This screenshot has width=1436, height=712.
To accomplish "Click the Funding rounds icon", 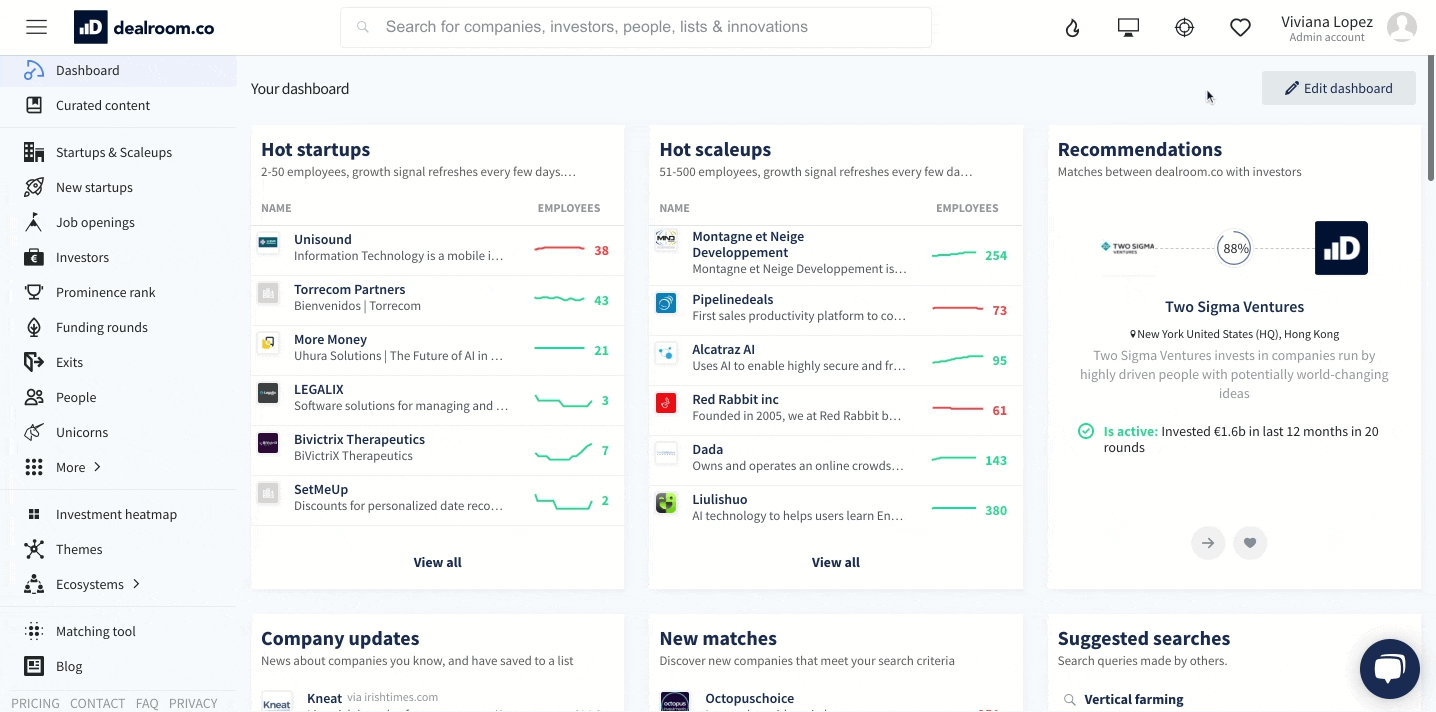I will pyautogui.click(x=34, y=327).
